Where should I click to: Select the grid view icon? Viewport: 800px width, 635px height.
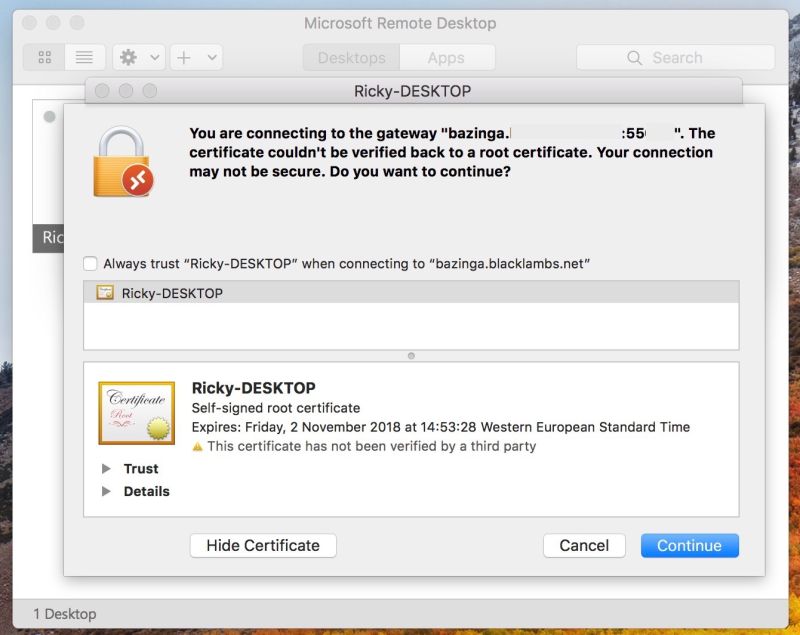tap(44, 57)
